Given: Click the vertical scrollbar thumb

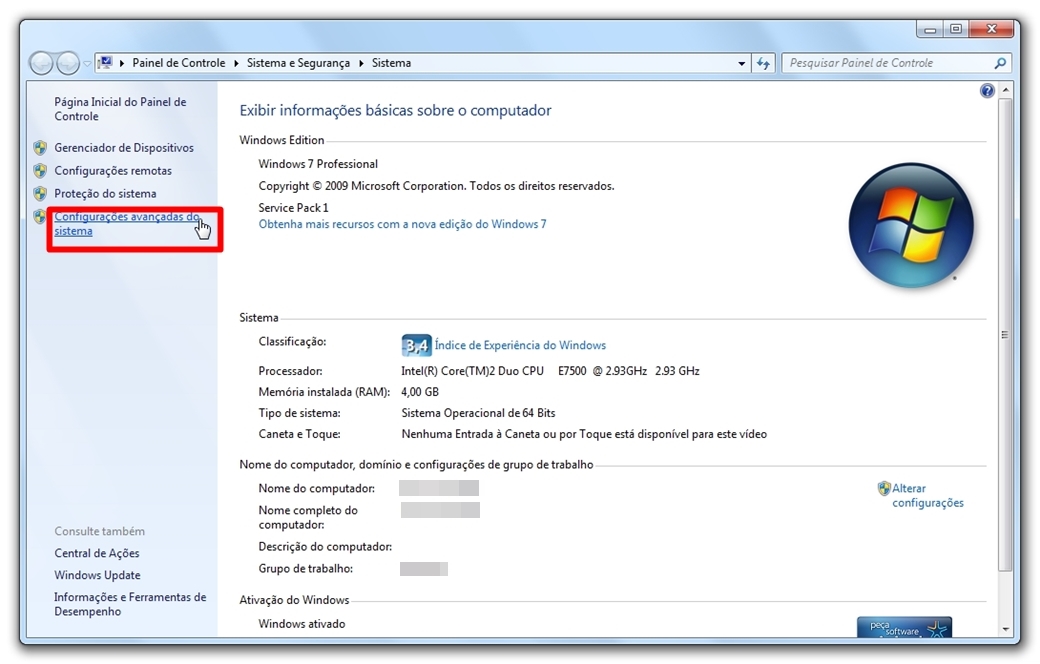Looking at the screenshot, I should (x=1006, y=334).
